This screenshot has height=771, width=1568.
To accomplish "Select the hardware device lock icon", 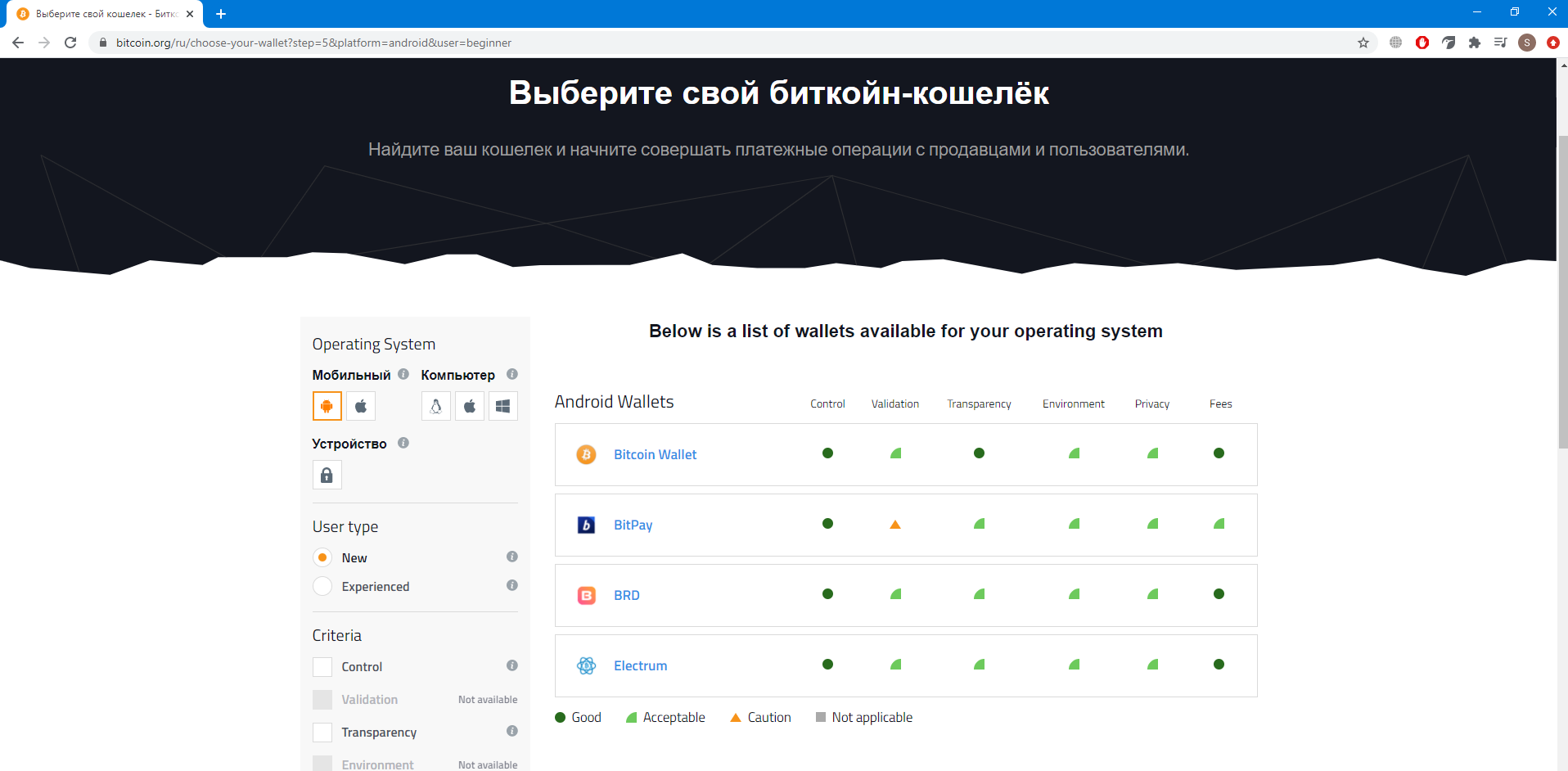I will point(327,475).
